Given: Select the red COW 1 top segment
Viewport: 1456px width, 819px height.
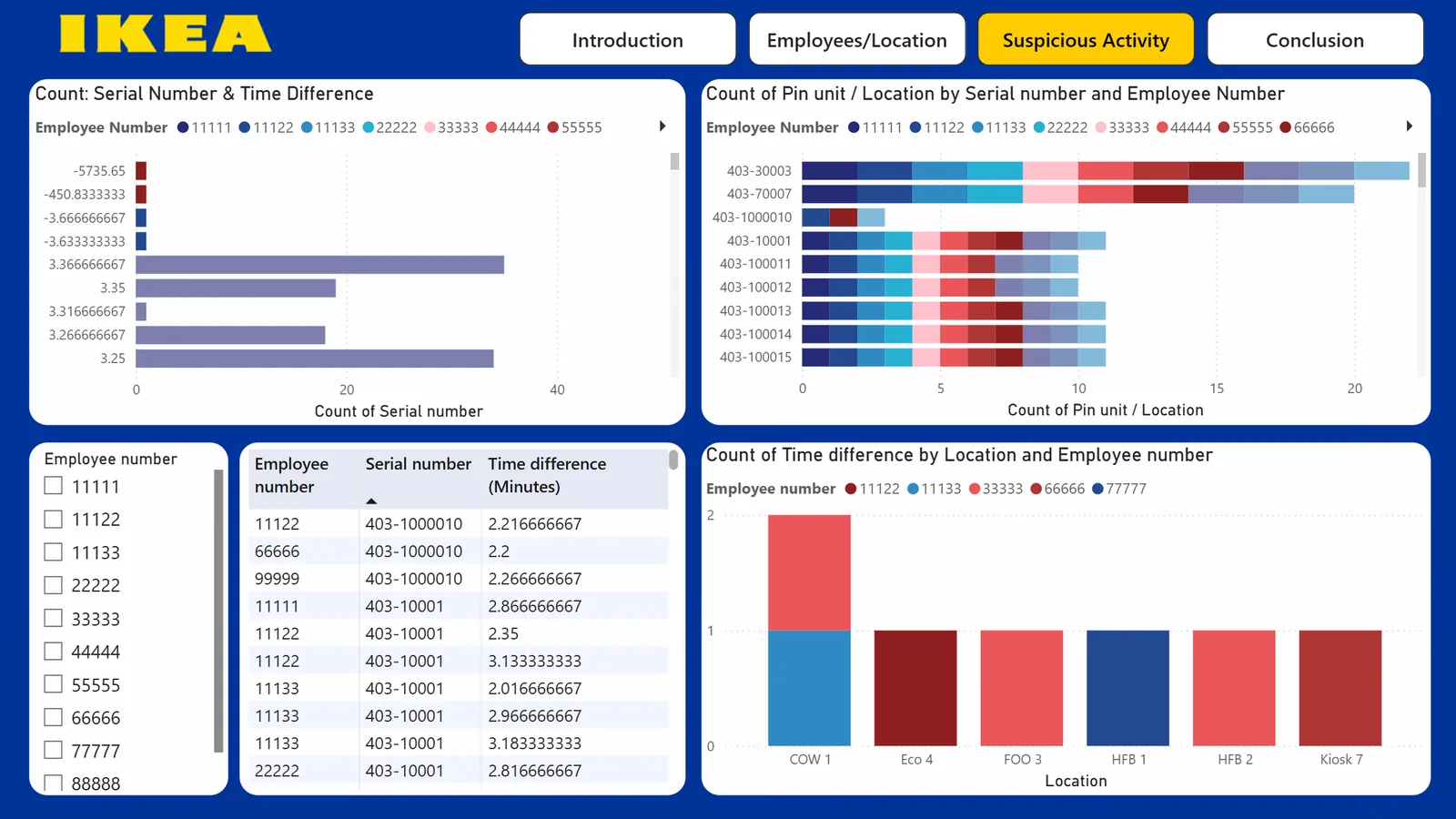Looking at the screenshot, I should [x=809, y=572].
